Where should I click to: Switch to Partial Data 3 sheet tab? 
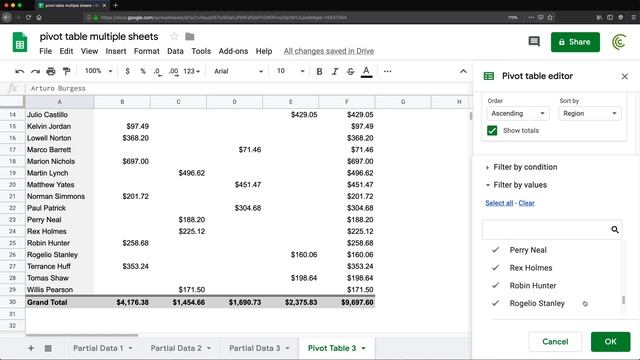[x=254, y=348]
